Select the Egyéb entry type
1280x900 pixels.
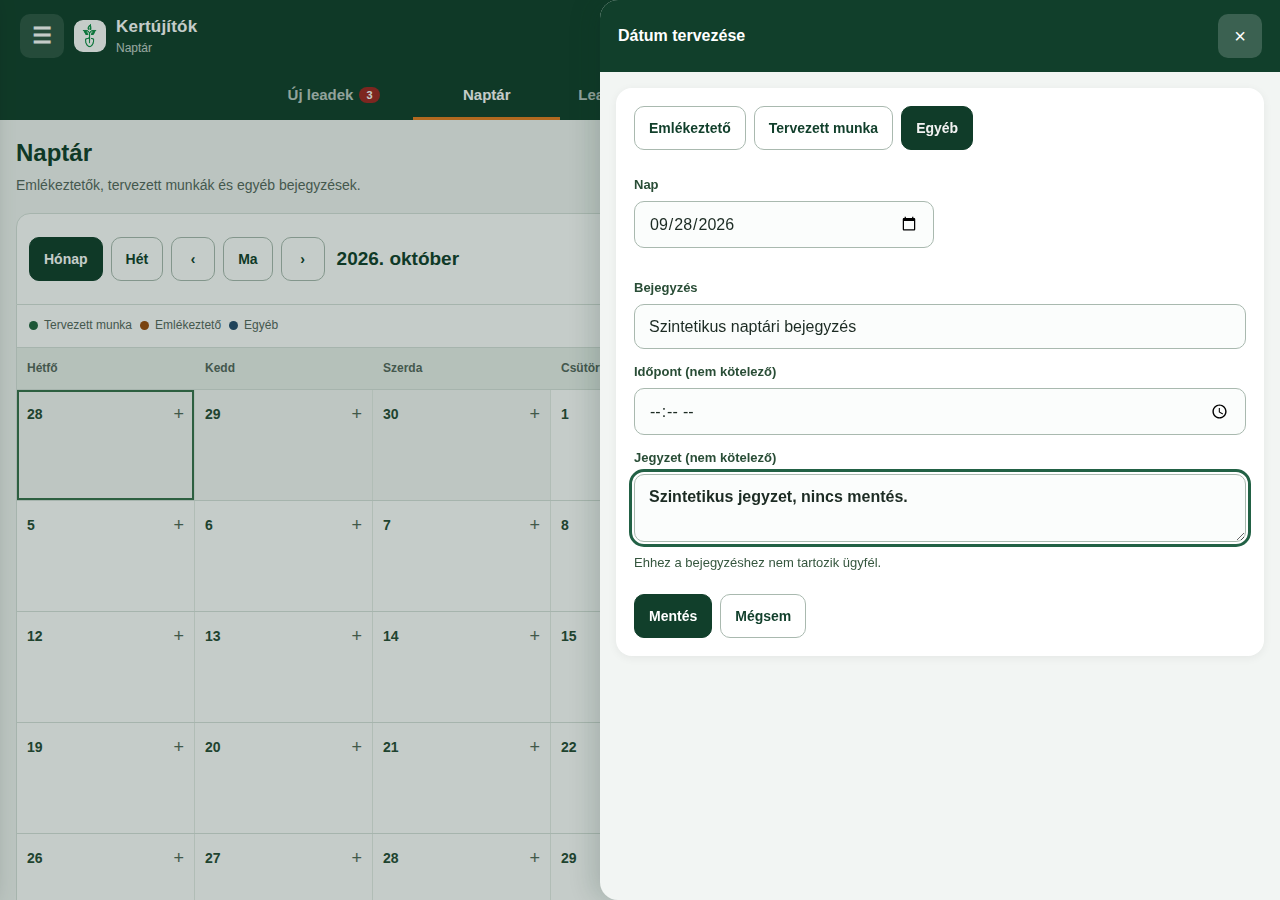click(937, 128)
